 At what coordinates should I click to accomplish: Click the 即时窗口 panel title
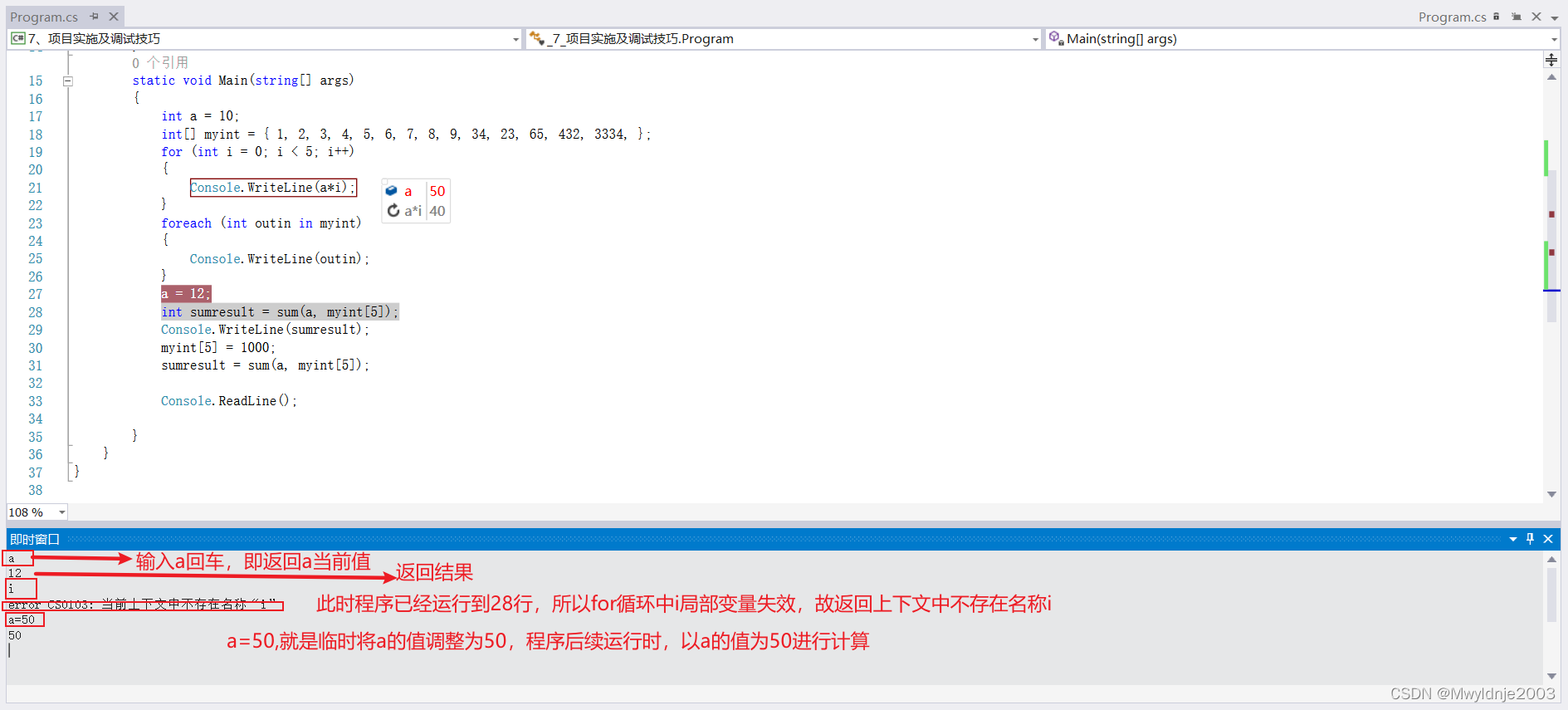click(35, 539)
